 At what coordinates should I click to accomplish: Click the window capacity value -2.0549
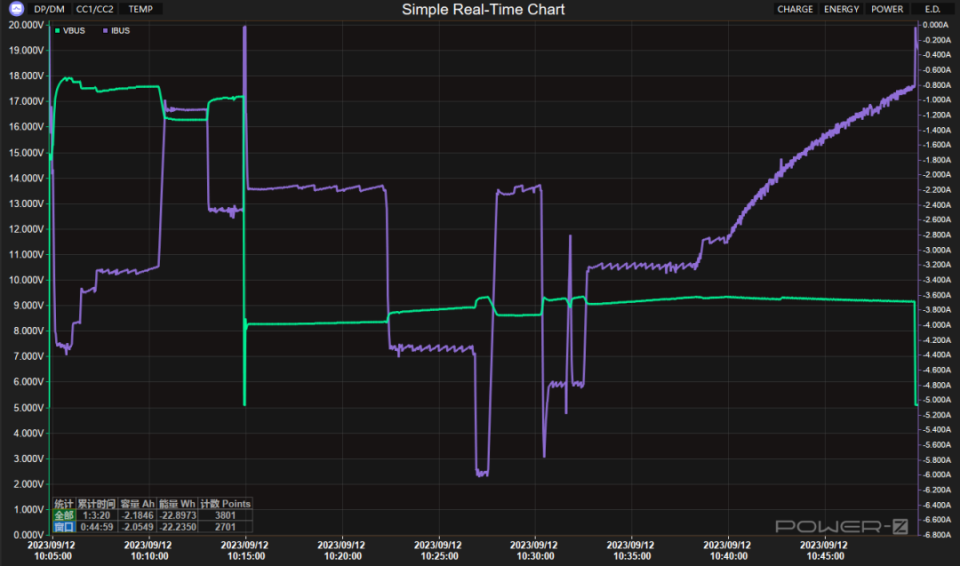coord(137,527)
